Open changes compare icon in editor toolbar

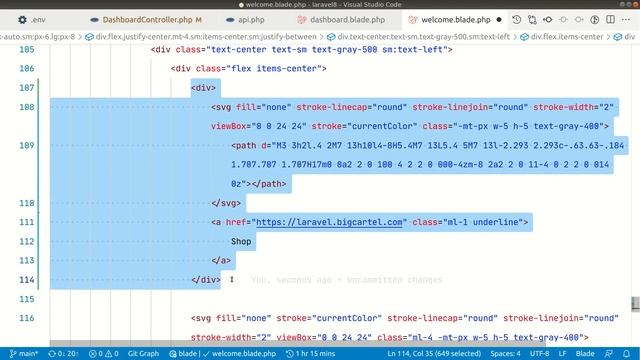point(532,20)
